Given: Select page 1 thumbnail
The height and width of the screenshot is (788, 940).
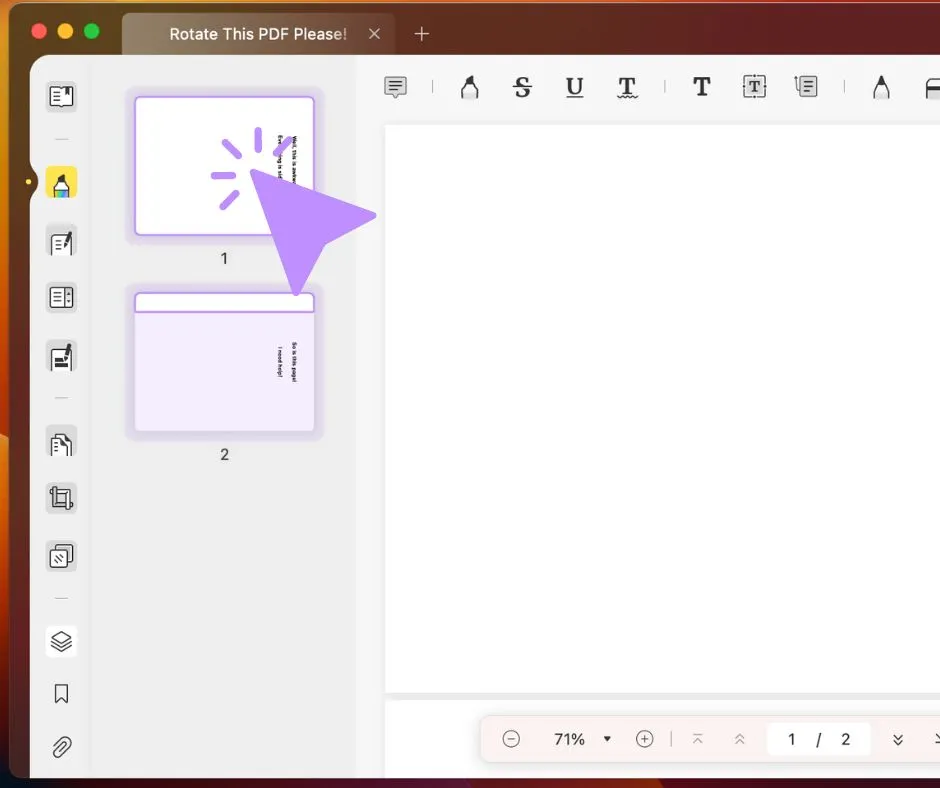Looking at the screenshot, I should click(224, 166).
